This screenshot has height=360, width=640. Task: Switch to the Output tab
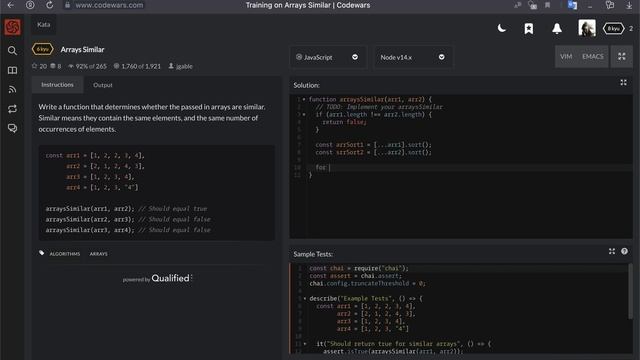coord(102,85)
